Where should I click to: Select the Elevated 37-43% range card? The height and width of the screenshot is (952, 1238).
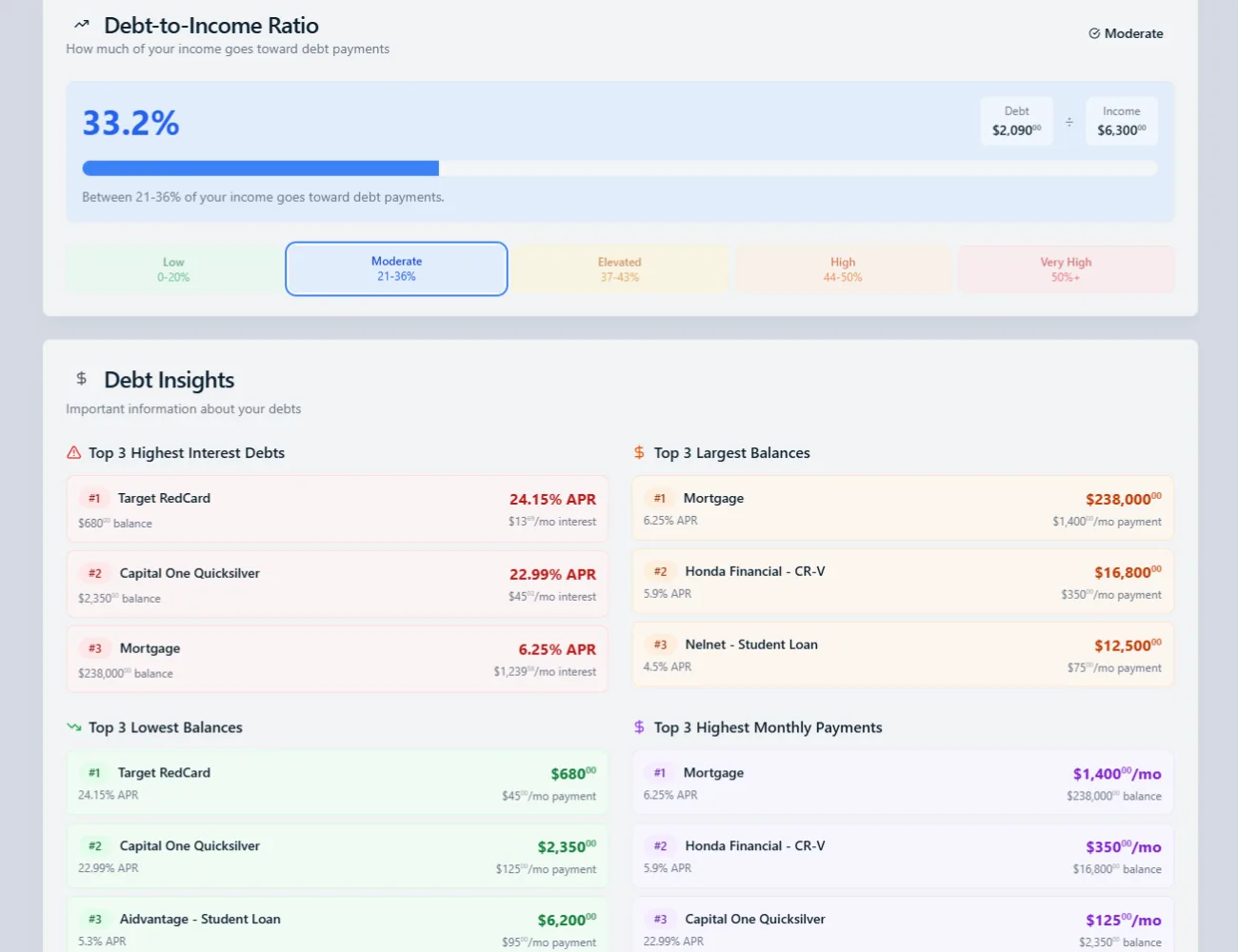pyautogui.click(x=620, y=269)
